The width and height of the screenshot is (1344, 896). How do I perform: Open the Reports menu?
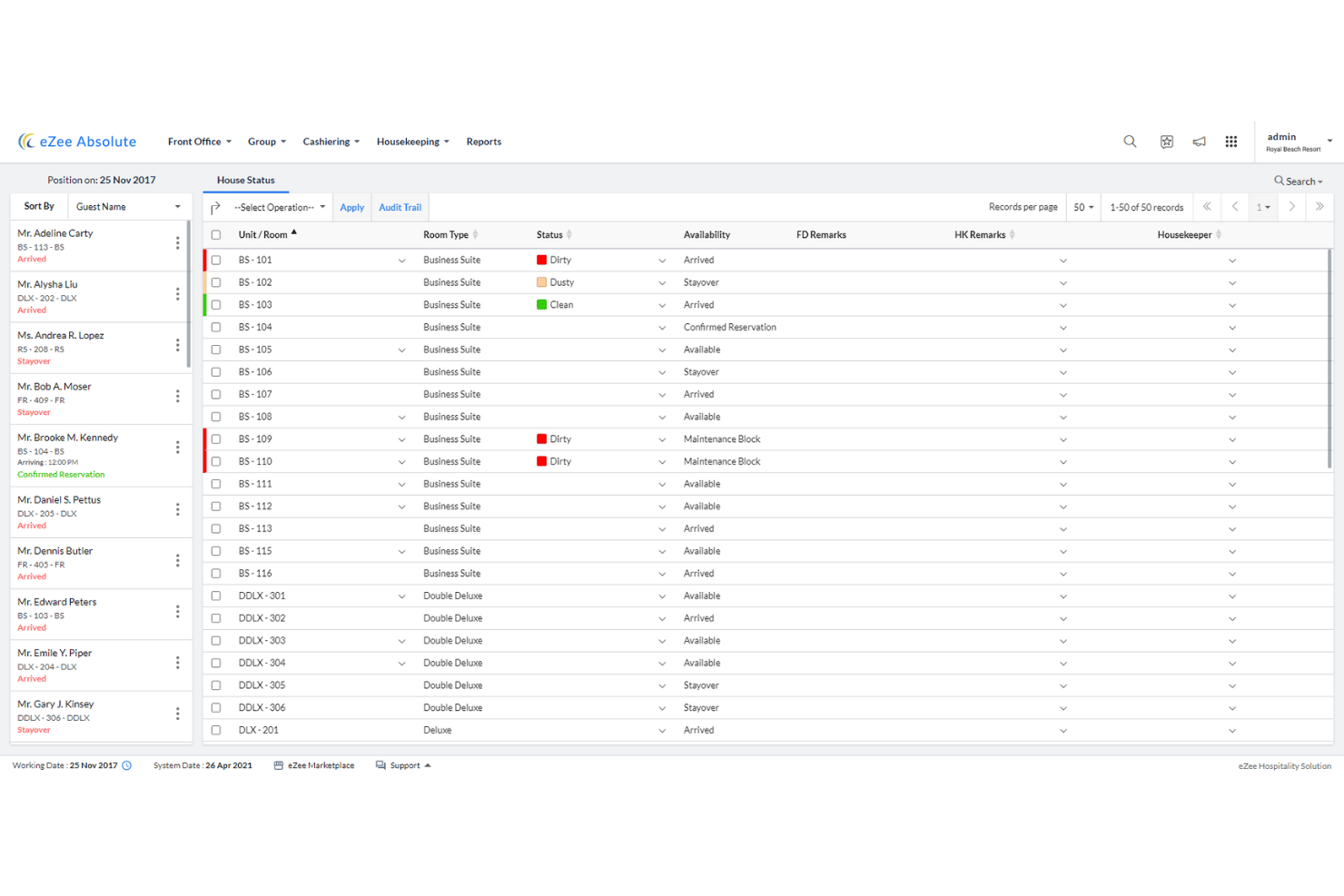(x=484, y=142)
